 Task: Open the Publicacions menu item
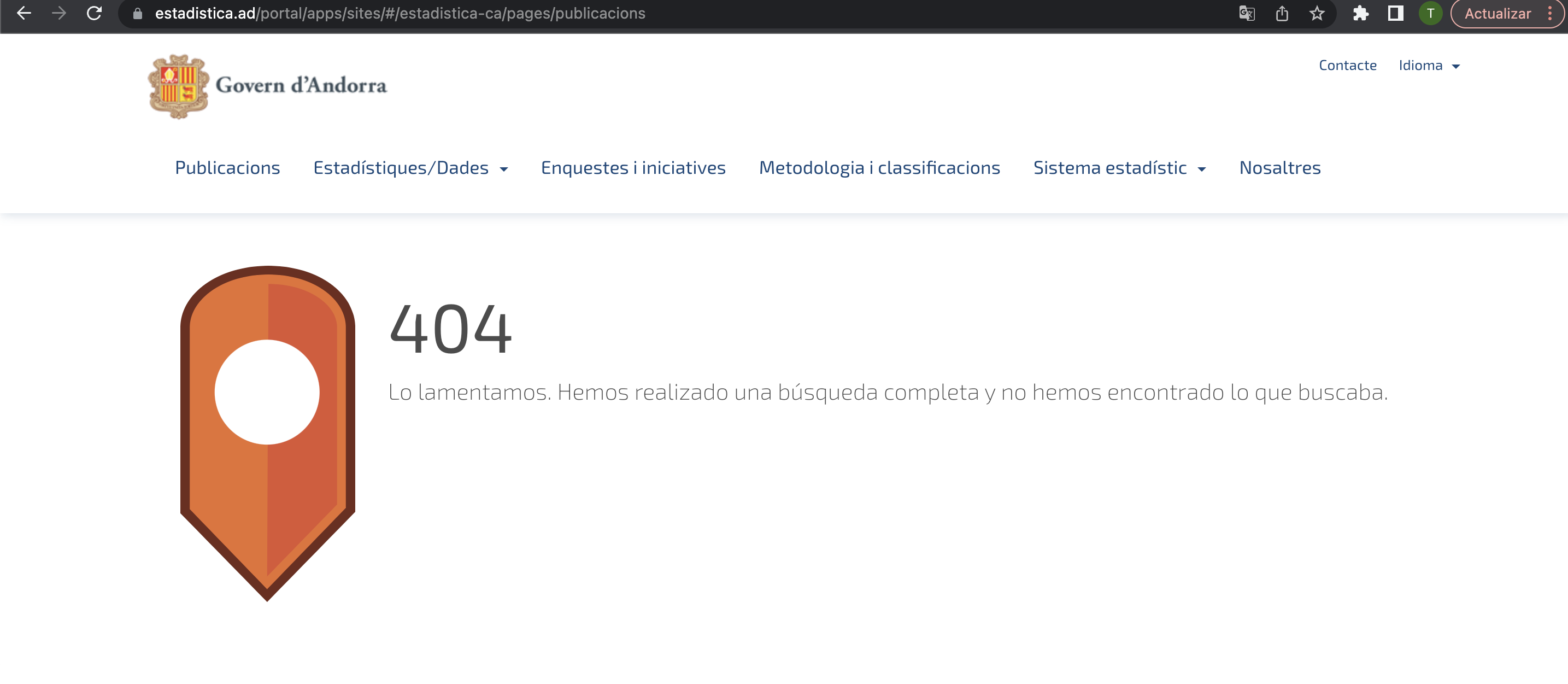click(227, 167)
